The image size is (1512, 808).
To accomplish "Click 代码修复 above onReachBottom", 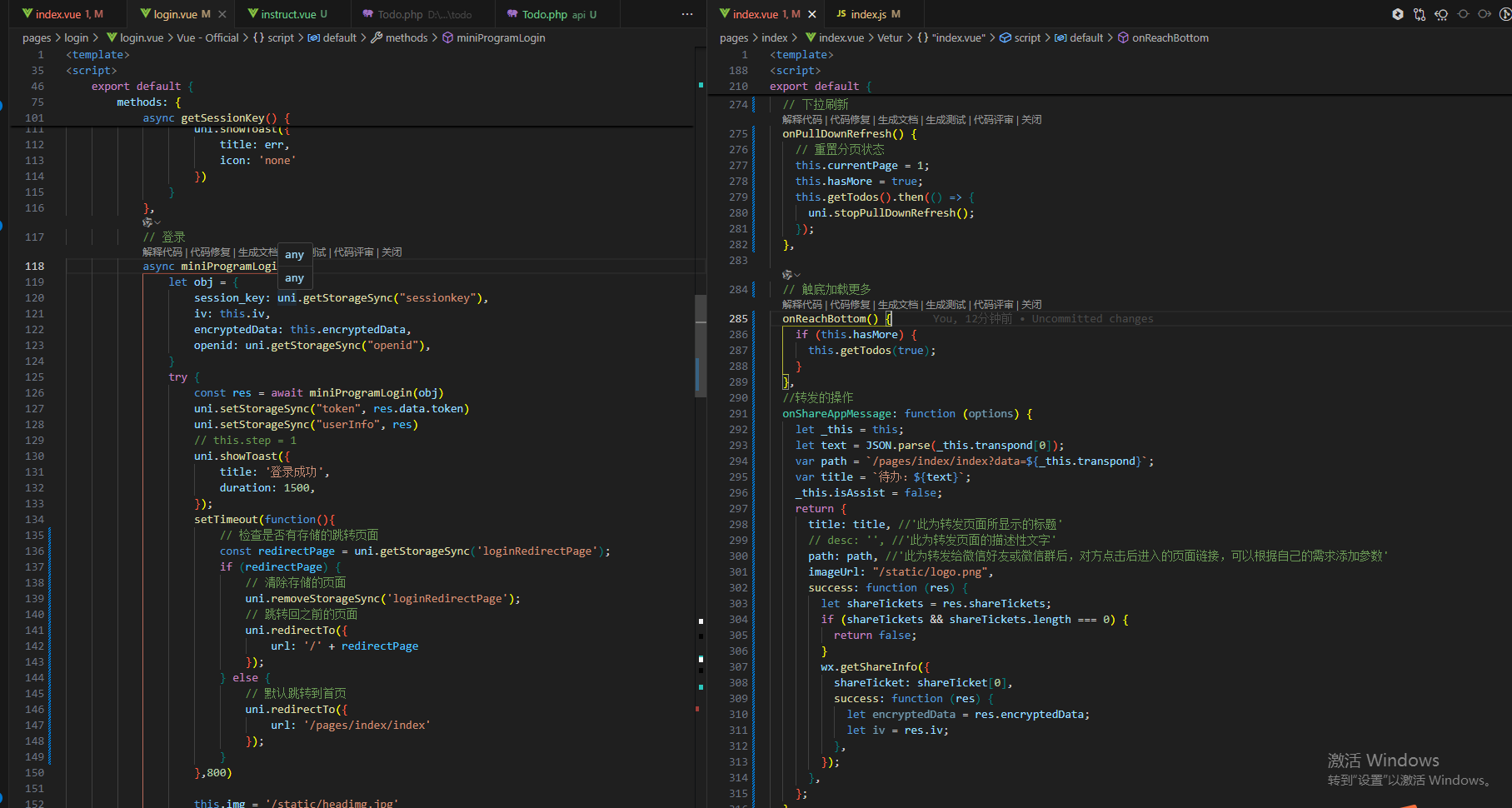I will pyautogui.click(x=850, y=305).
